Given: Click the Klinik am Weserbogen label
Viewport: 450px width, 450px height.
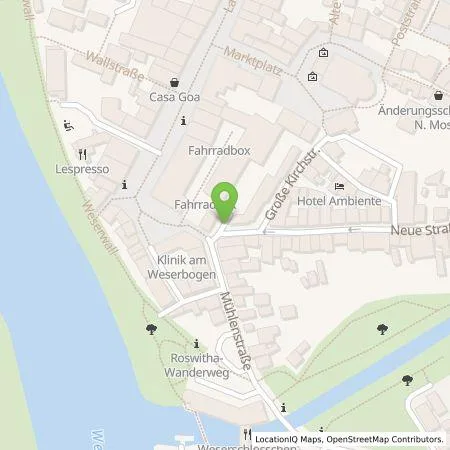Looking at the screenshot, I should 182,267.
